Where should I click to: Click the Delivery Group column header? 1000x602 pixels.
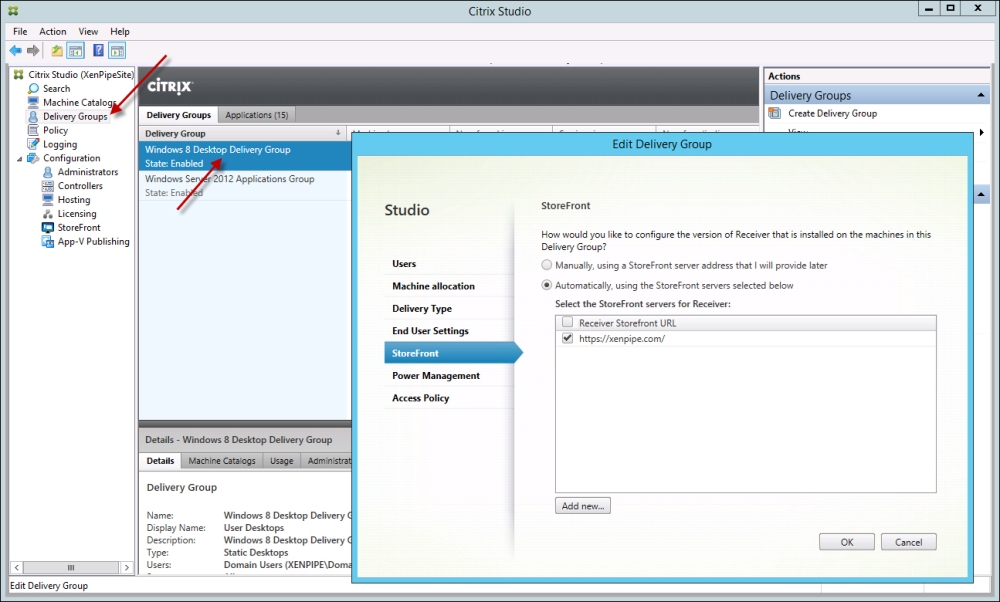coord(242,133)
